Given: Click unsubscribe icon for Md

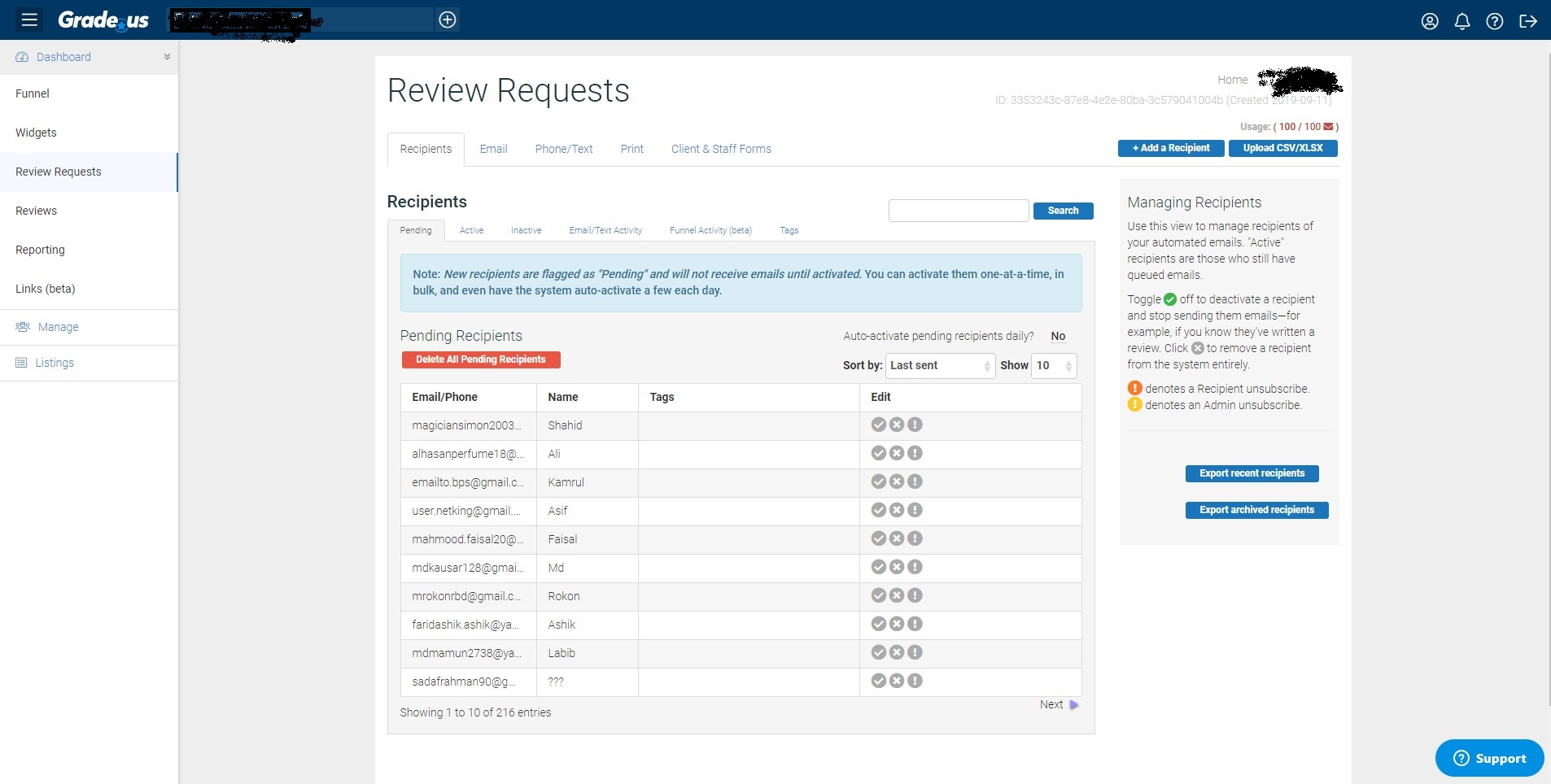Looking at the screenshot, I should (915, 567).
